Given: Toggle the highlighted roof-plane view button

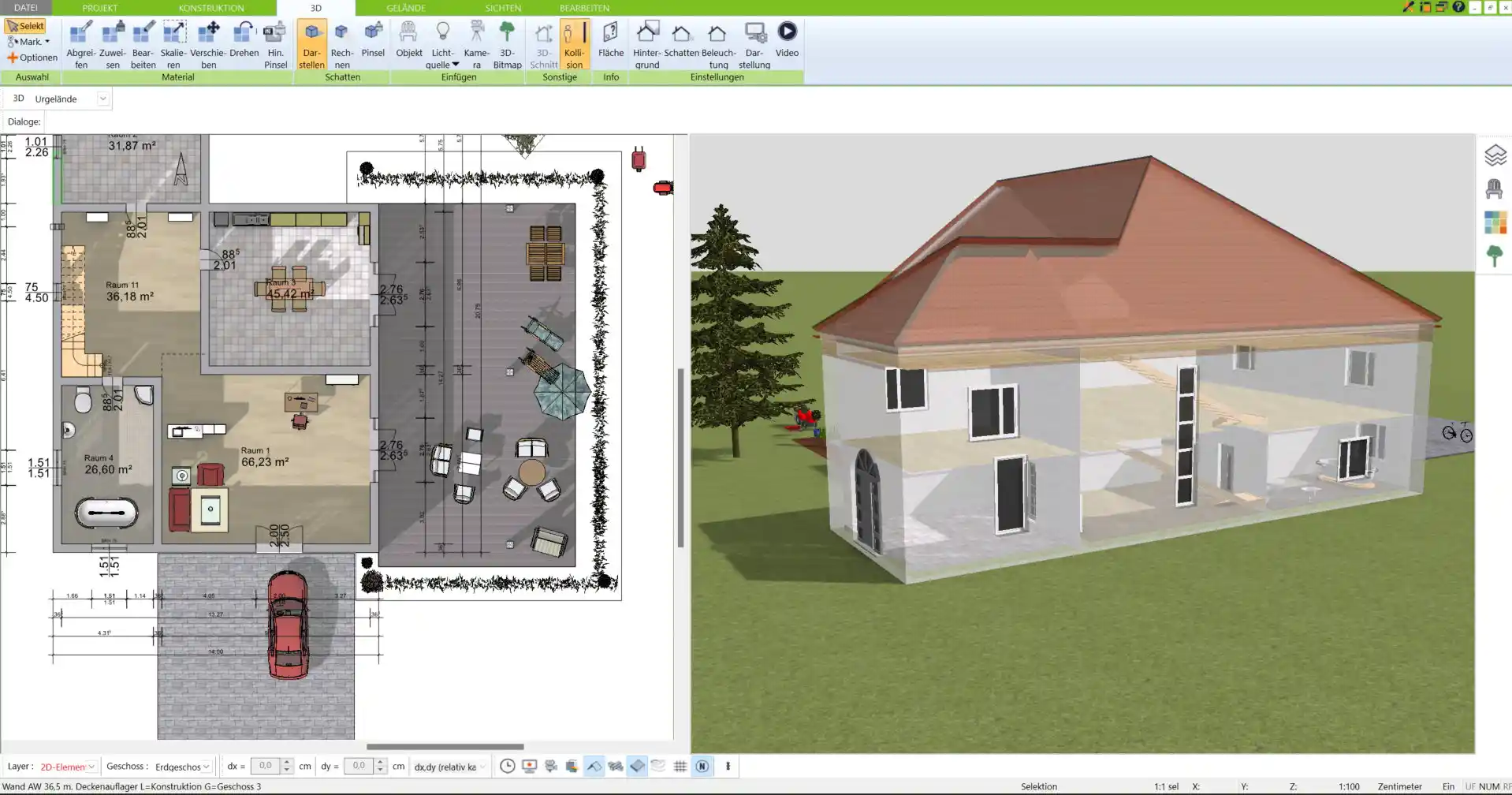Looking at the screenshot, I should (x=594, y=766).
